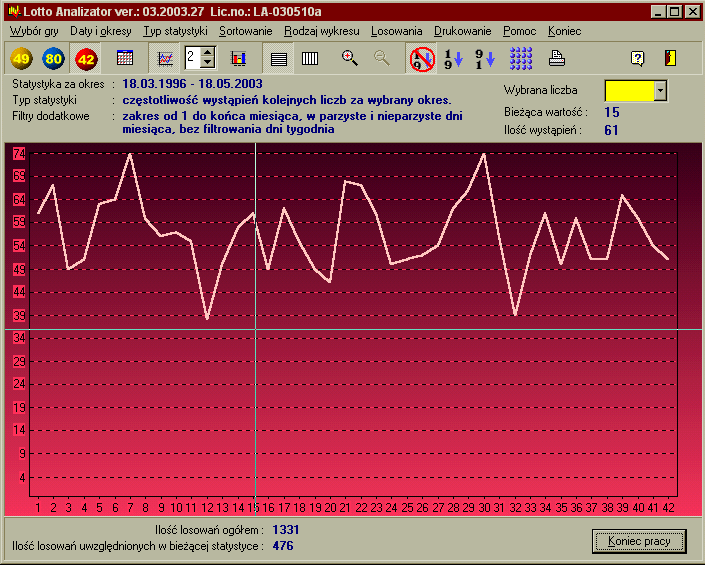Click the Bieżąca wartość value 15
The width and height of the screenshot is (705, 565).
pos(612,112)
